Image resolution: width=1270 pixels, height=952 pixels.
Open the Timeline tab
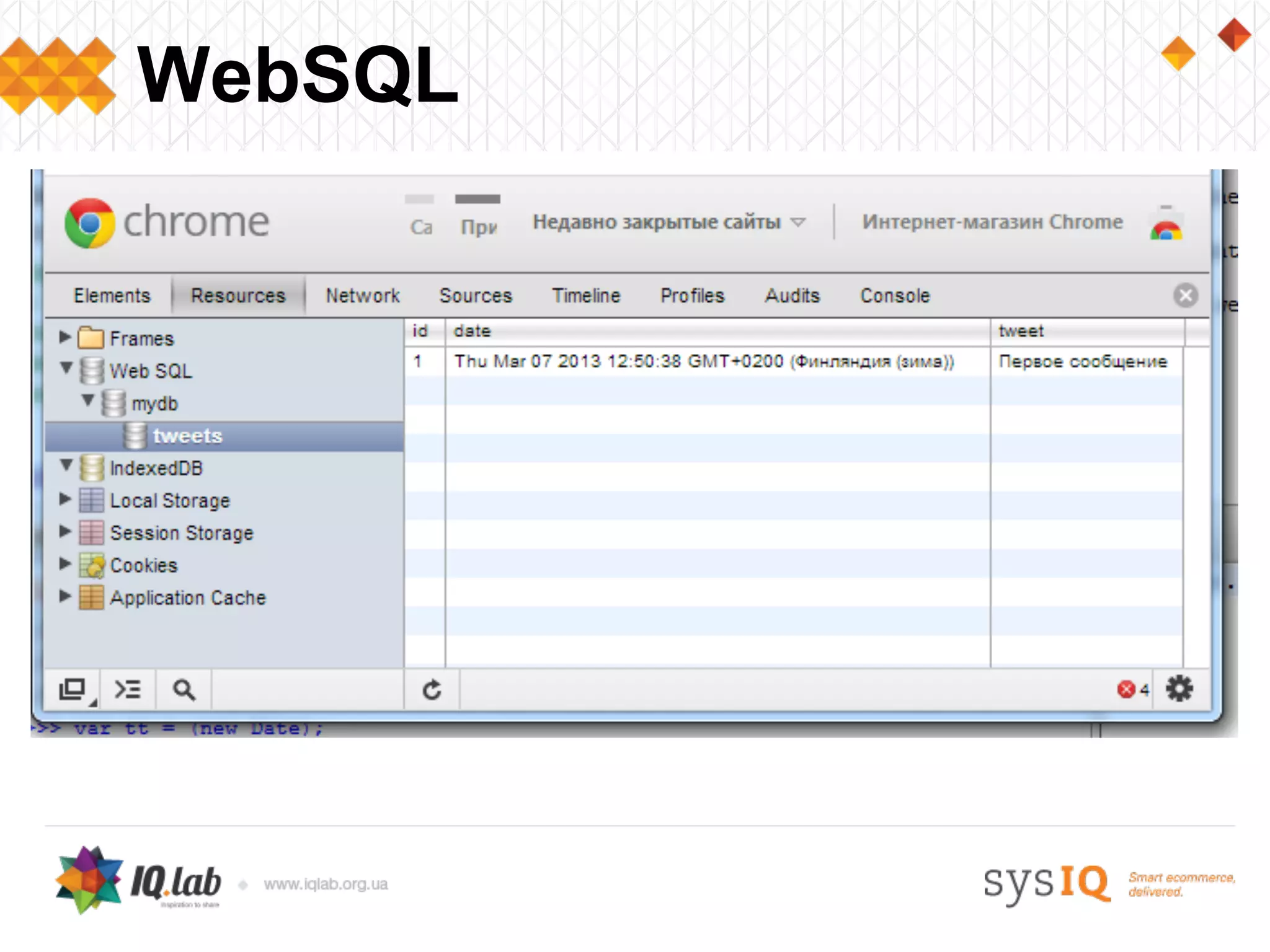pos(586,296)
